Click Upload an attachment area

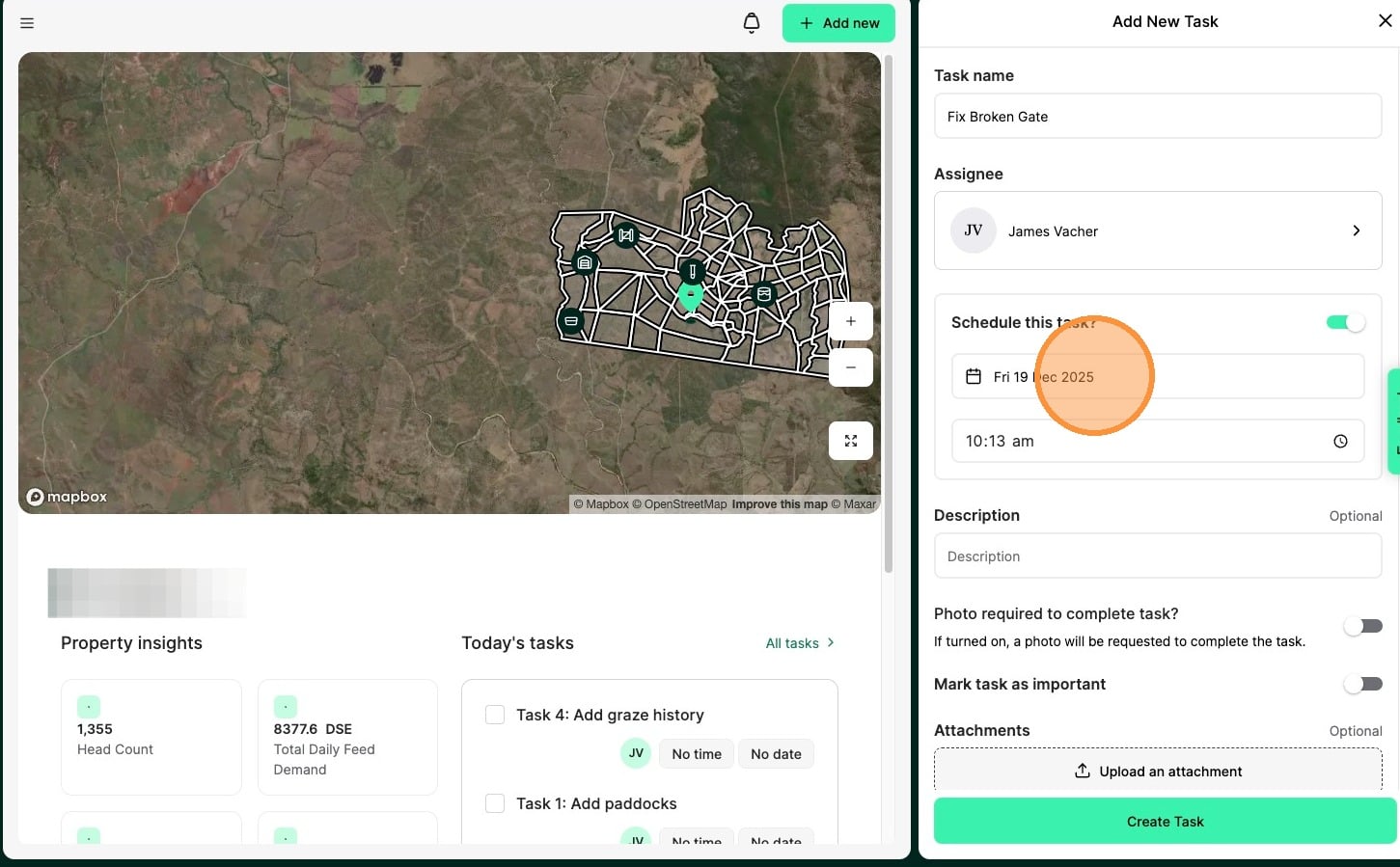(x=1158, y=772)
